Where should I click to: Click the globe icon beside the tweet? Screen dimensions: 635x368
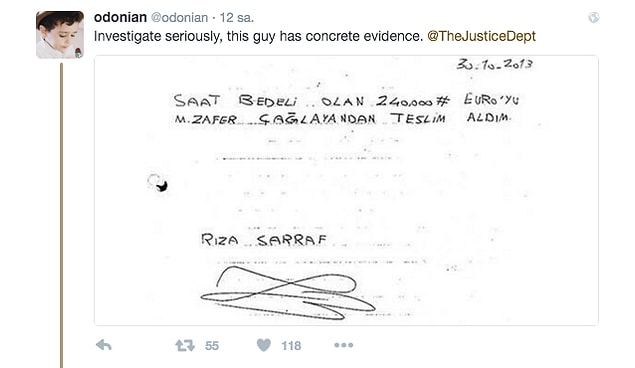594,17
